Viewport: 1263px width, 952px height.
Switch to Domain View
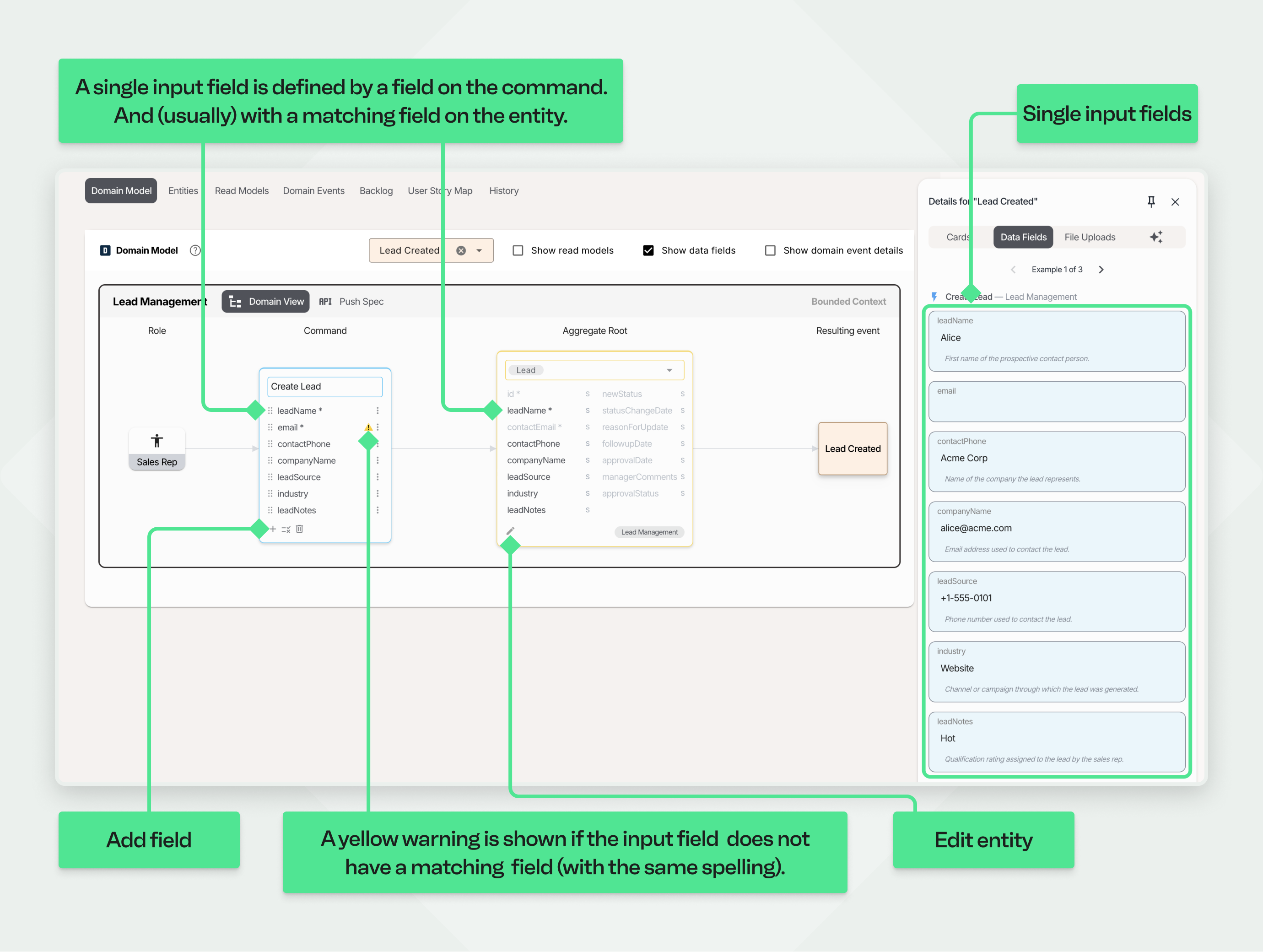[265, 302]
